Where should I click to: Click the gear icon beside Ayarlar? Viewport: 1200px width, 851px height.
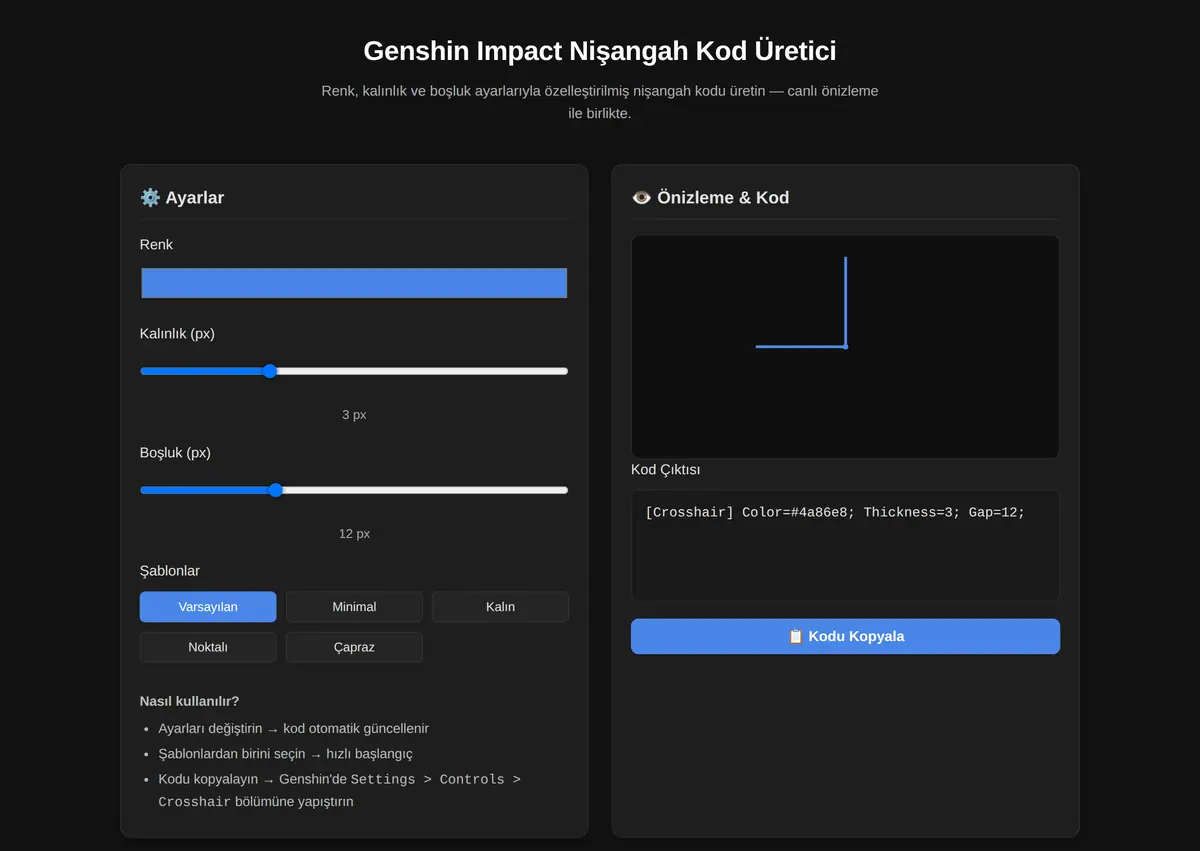click(150, 197)
